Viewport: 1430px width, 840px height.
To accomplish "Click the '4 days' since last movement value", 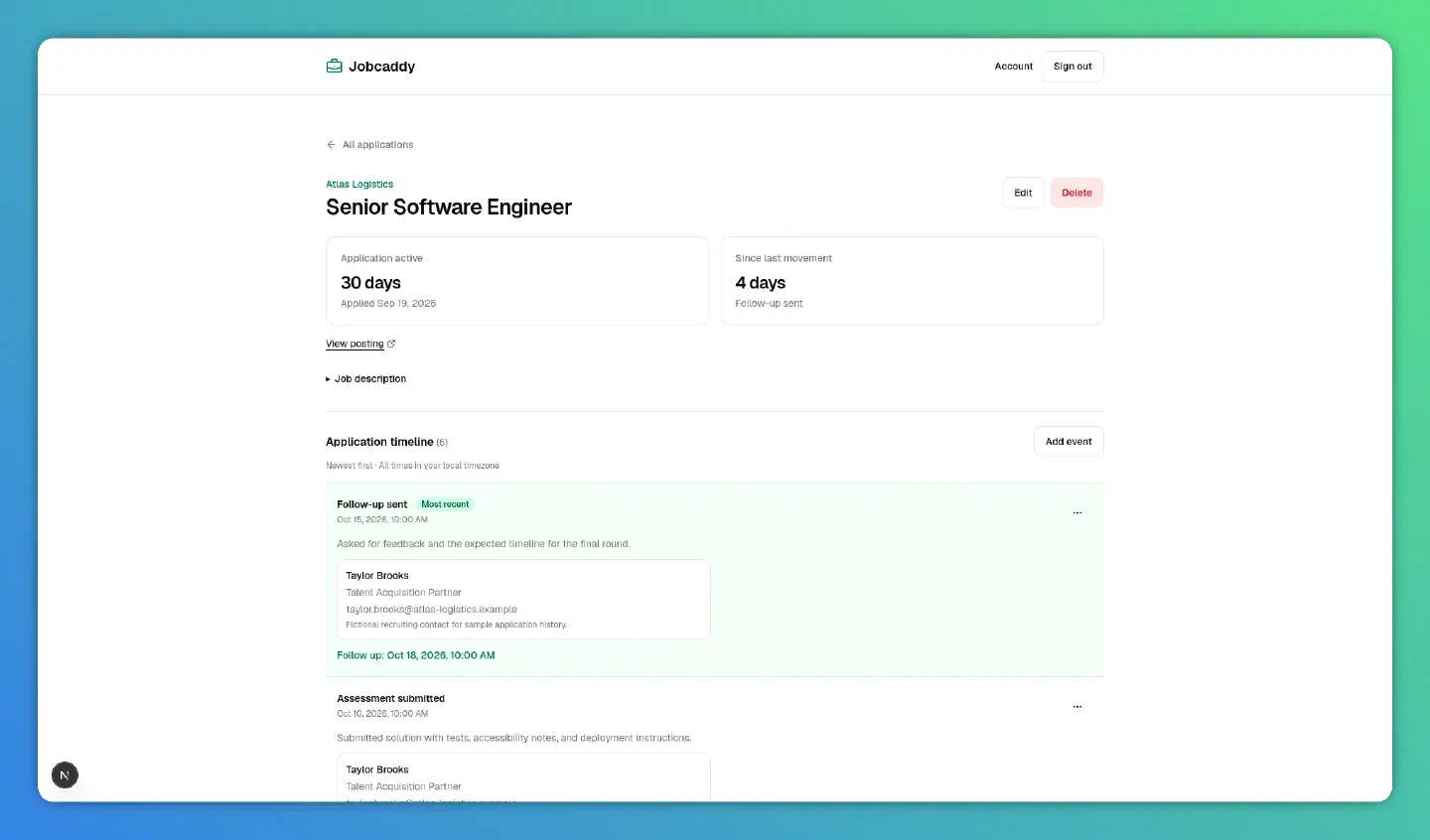I will 760,283.
